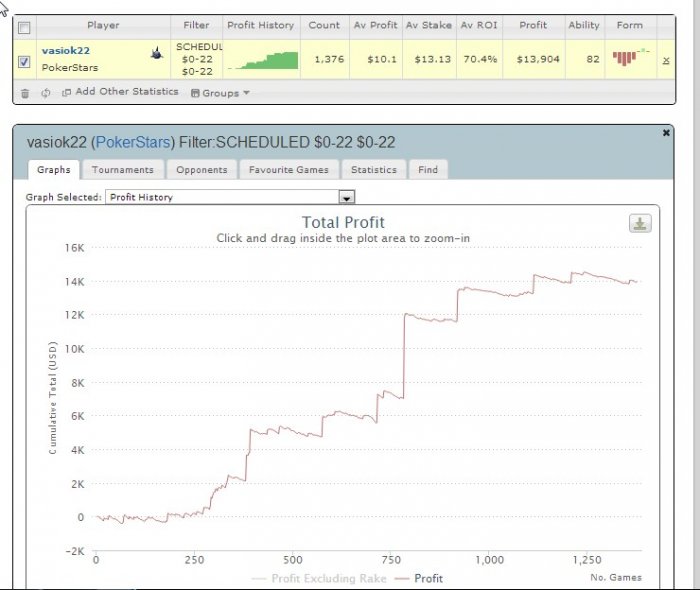Sort by the Filter column header

196,25
